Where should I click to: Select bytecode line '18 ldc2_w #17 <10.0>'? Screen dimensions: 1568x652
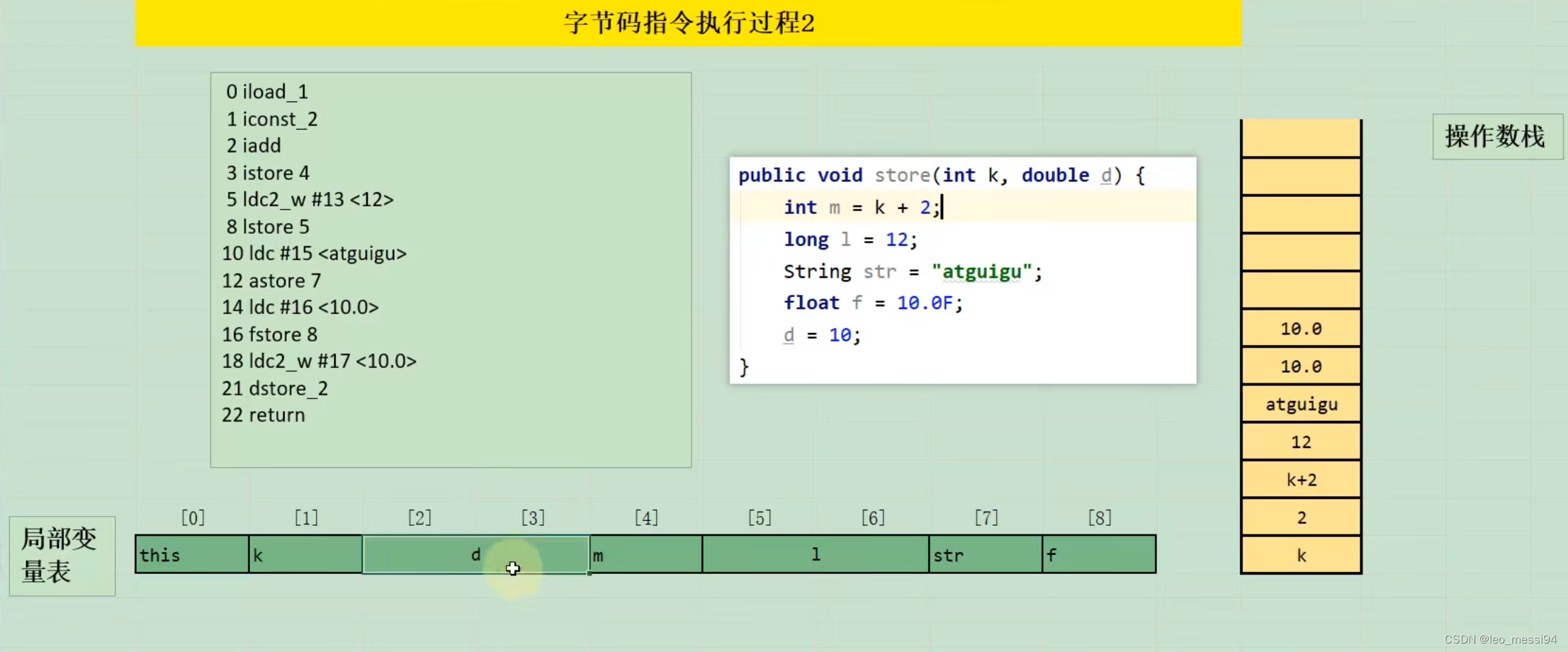tap(320, 361)
